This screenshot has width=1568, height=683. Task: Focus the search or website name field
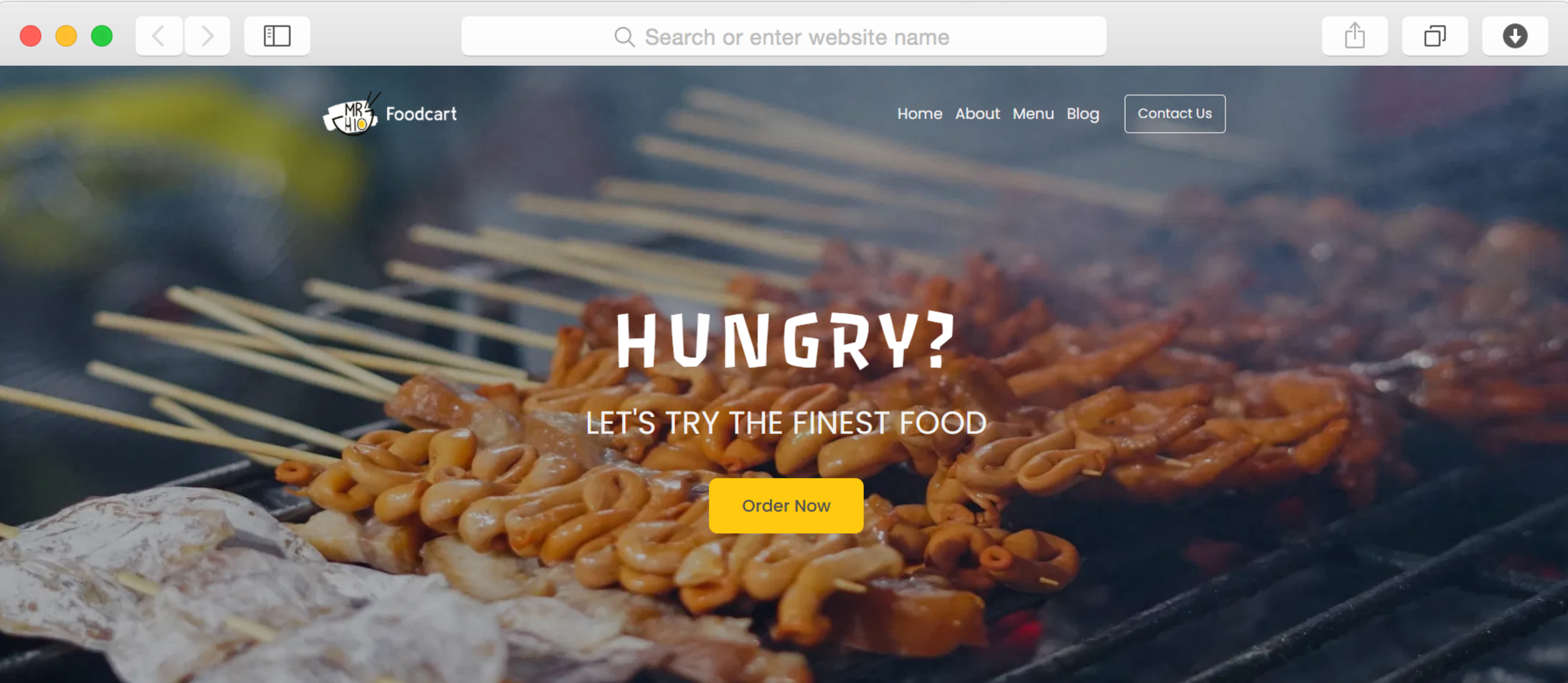pyautogui.click(x=783, y=37)
